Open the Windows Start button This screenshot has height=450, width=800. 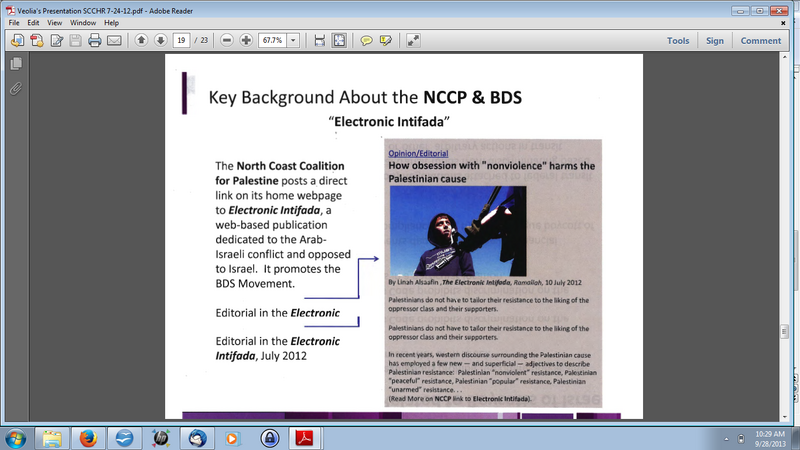(x=15, y=438)
